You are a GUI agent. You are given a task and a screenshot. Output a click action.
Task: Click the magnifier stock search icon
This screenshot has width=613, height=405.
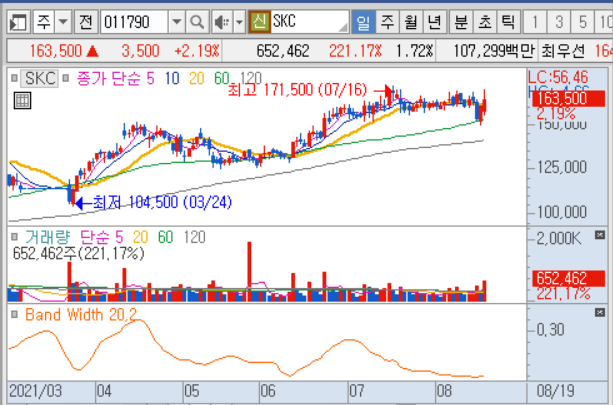(197, 22)
